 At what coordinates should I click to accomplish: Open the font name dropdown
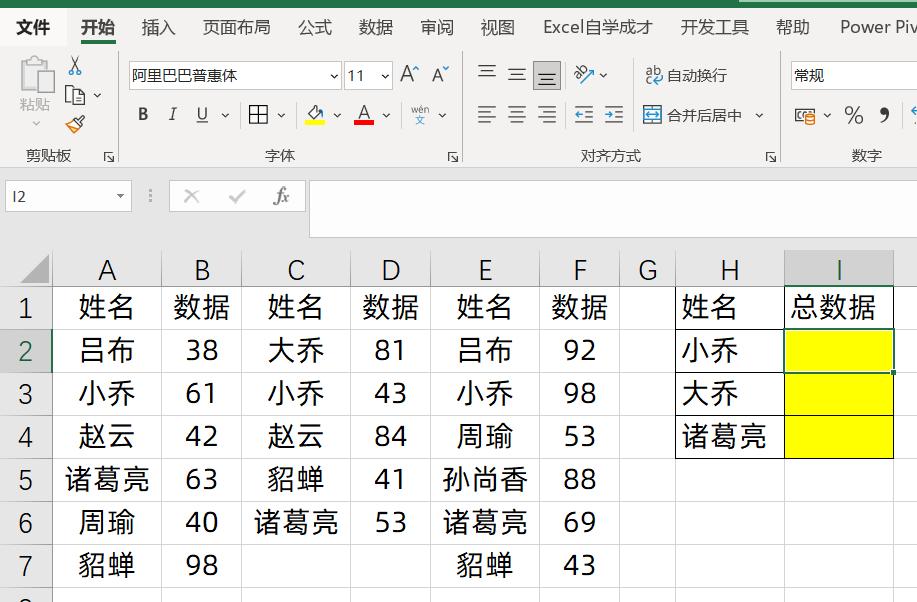[x=334, y=76]
